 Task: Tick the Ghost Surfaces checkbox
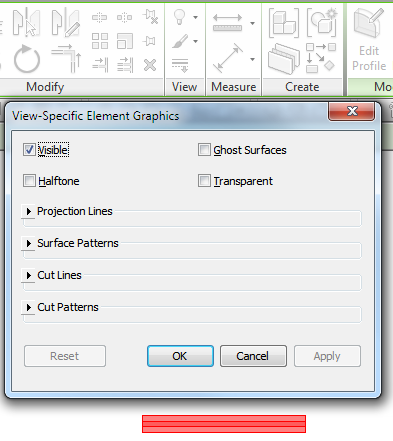204,150
